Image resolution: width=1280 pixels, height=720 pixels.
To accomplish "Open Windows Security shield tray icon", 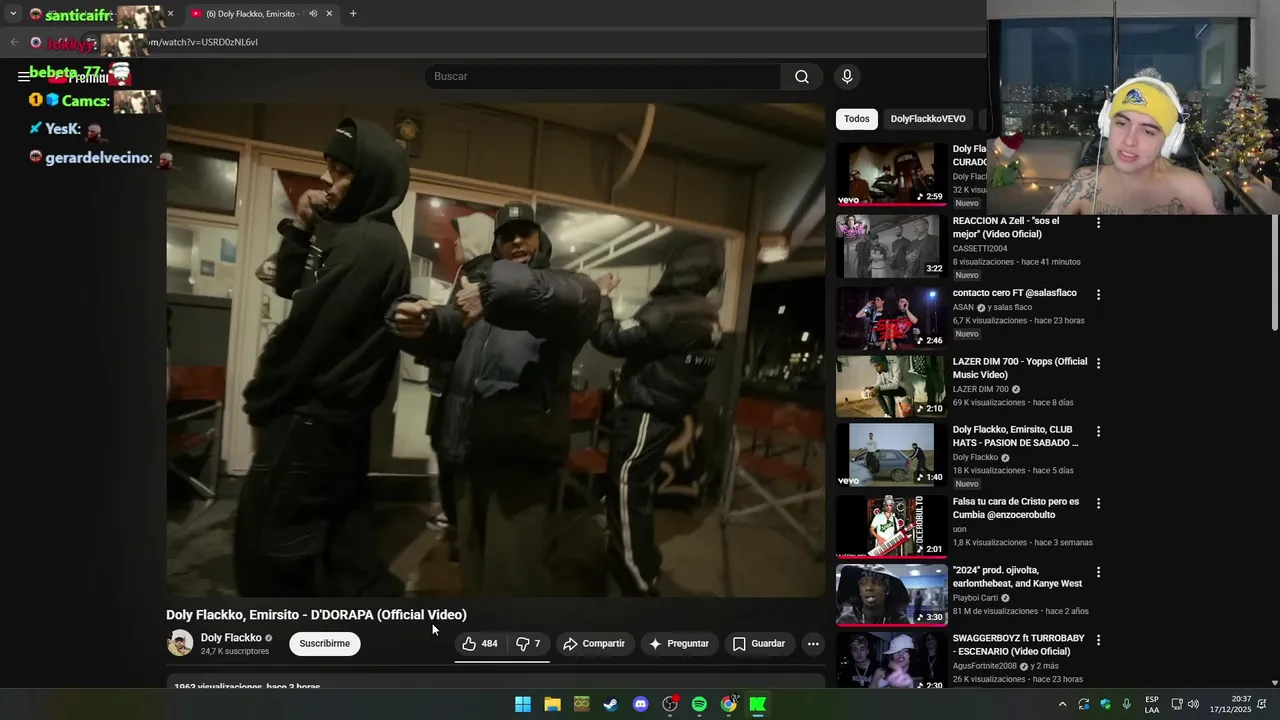I will click(1105, 705).
